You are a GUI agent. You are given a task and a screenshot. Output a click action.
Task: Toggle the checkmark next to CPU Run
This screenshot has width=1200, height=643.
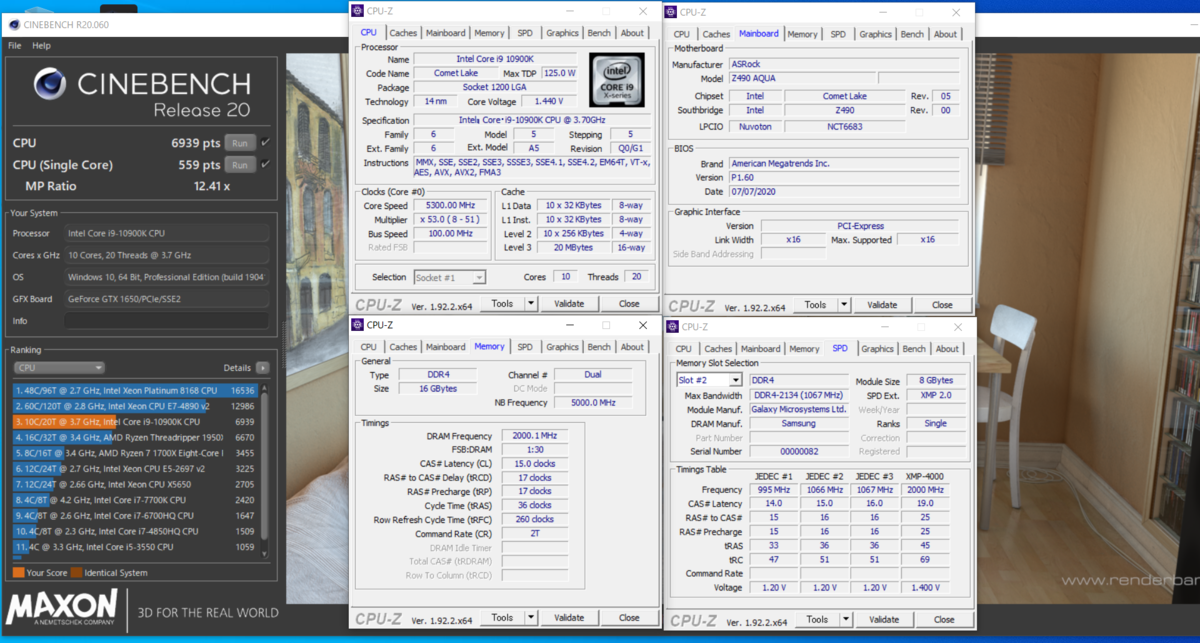264,142
